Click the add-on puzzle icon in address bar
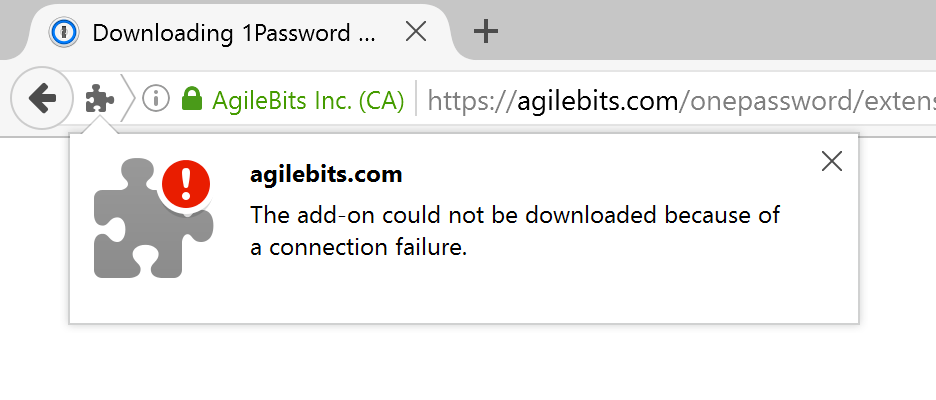Image resolution: width=936 pixels, height=400 pixels. coord(100,99)
